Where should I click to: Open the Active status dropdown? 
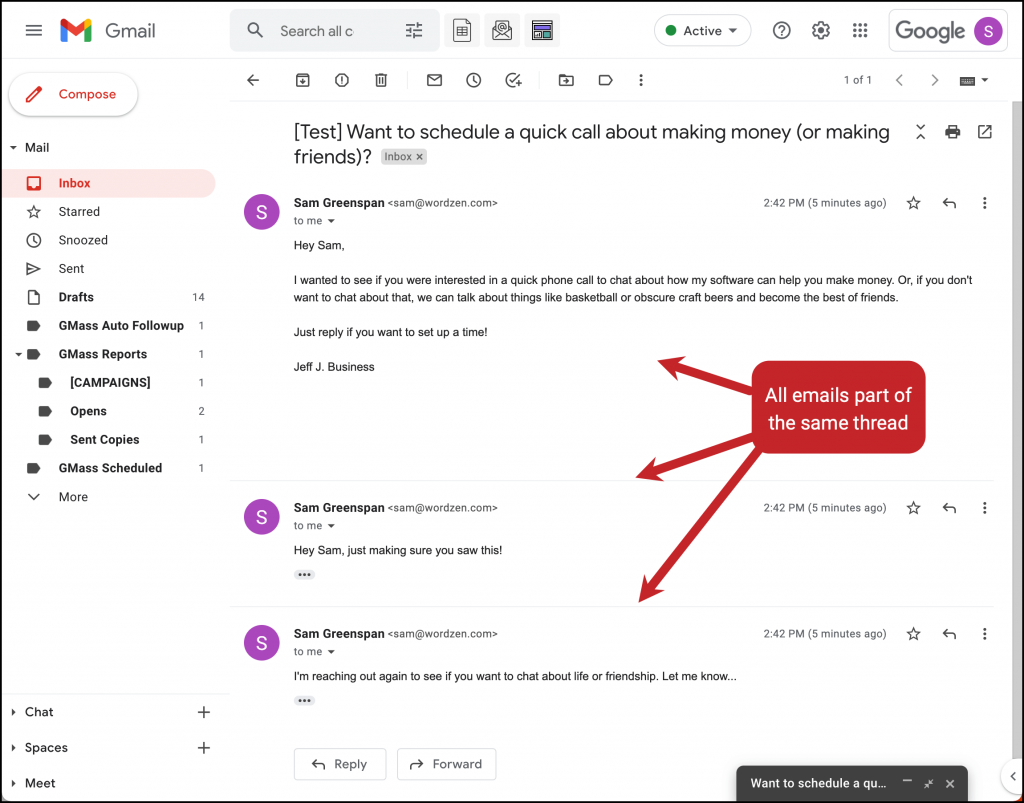pos(703,30)
